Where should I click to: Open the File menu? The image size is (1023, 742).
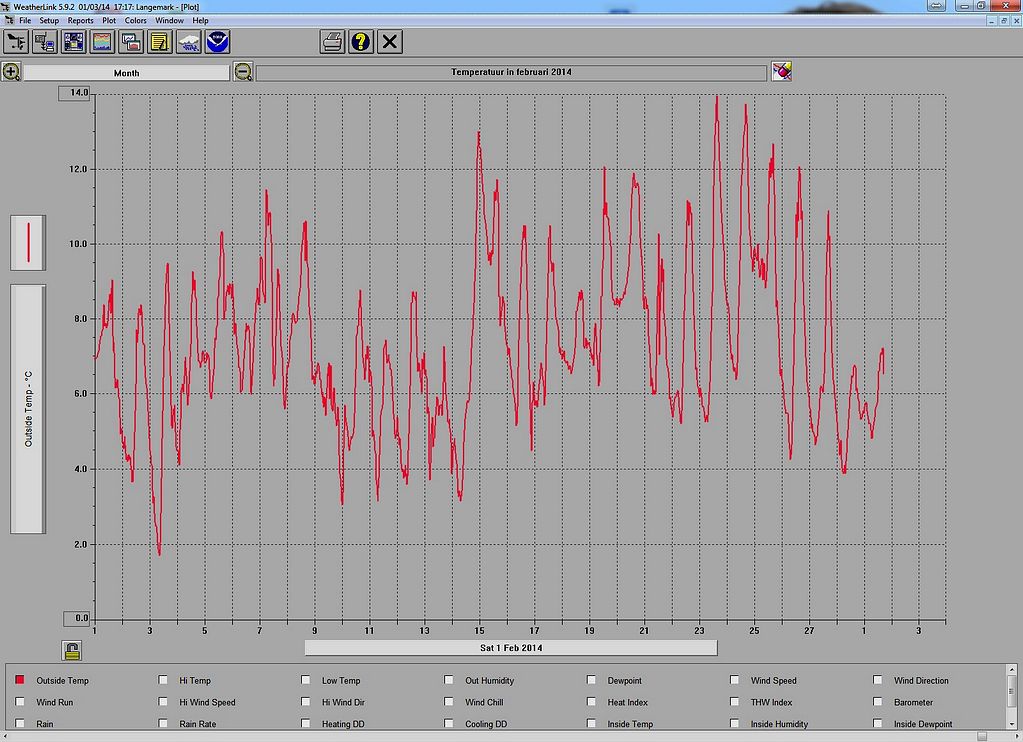(x=25, y=20)
